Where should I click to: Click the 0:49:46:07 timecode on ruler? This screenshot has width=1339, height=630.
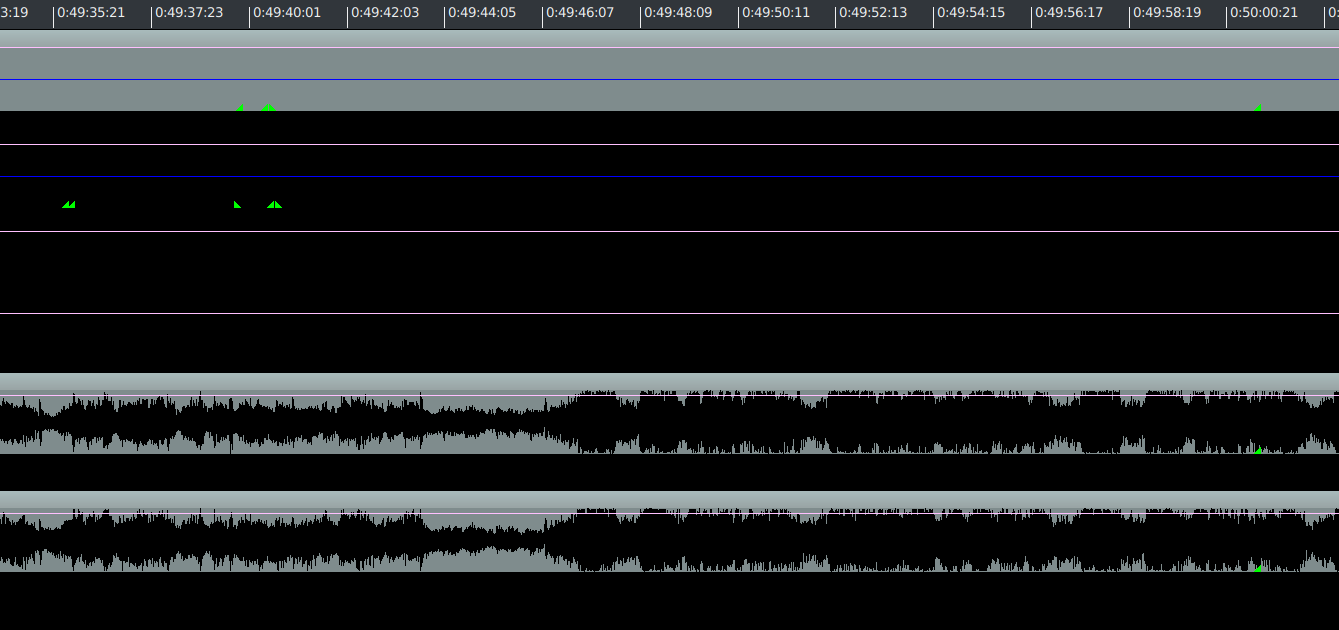coord(580,13)
